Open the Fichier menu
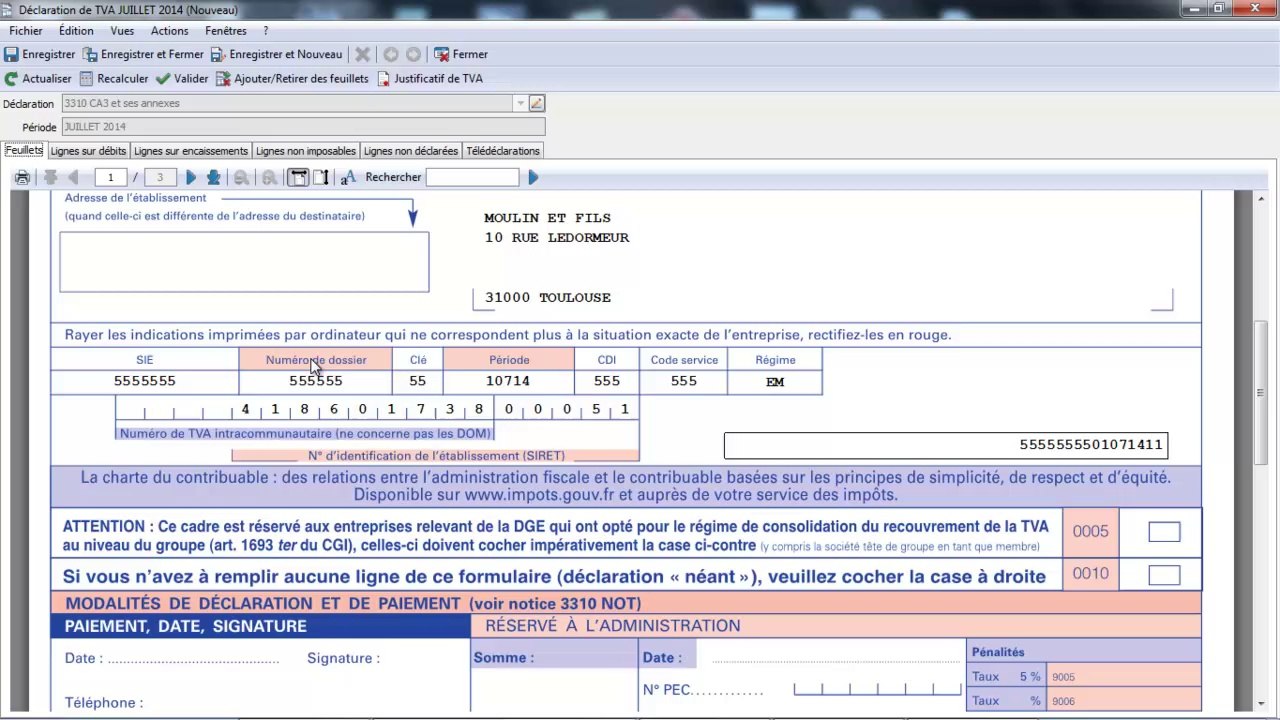 [26, 31]
